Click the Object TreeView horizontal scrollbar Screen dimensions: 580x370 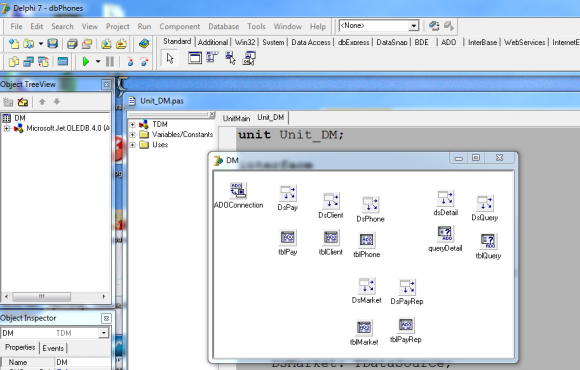tap(55, 296)
